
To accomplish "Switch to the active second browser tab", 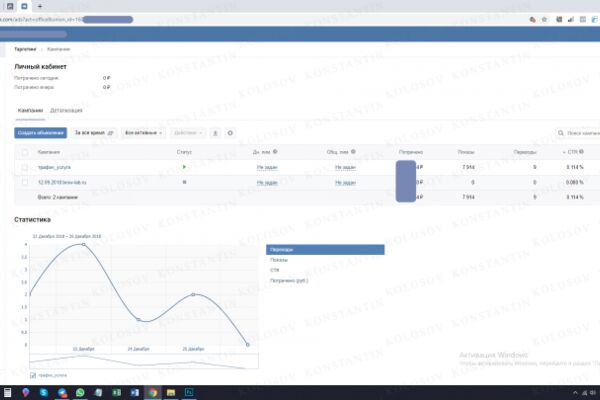I will (24, 6).
